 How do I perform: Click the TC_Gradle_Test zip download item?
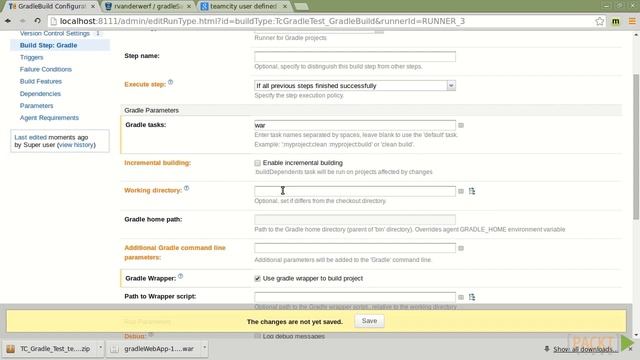coord(53,349)
